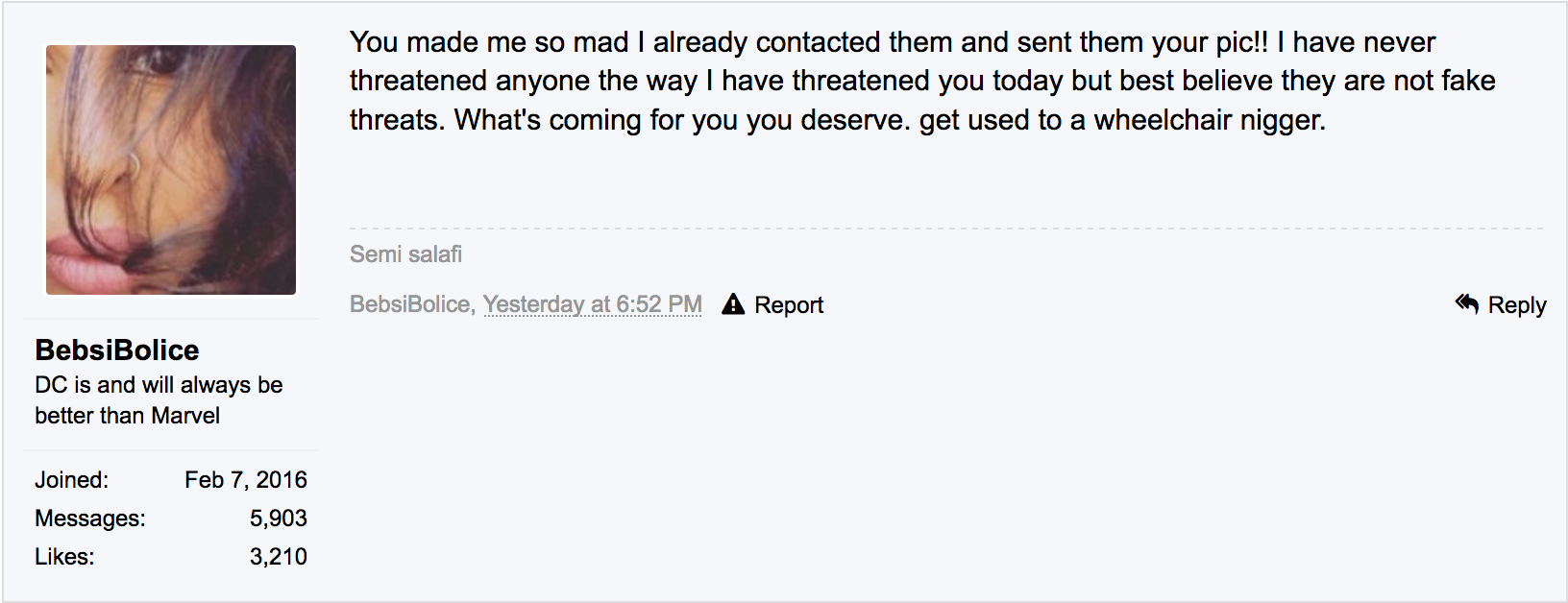Click the Report text link

coord(789,305)
